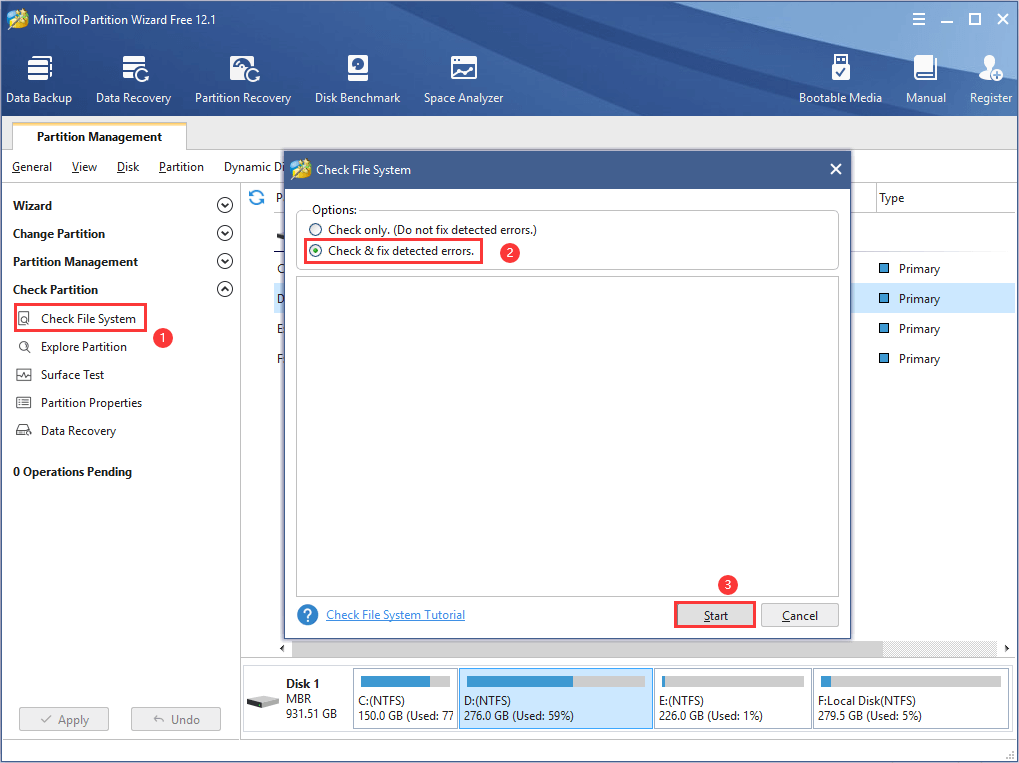Close the Check File System dialog
The height and width of the screenshot is (763, 1019).
click(x=836, y=169)
